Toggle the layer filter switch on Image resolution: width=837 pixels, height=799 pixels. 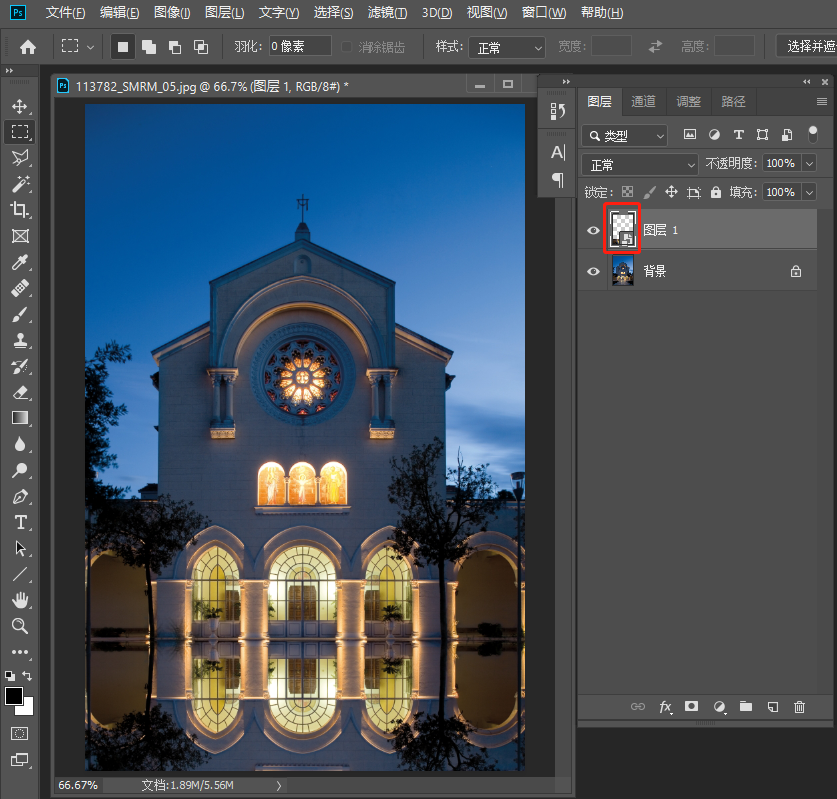(812, 134)
